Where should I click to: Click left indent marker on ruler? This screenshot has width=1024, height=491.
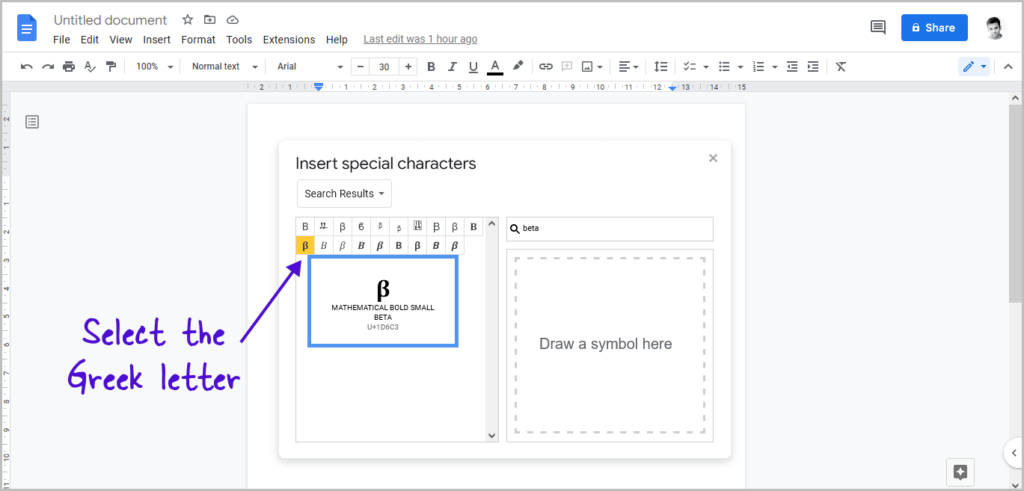coord(318,87)
